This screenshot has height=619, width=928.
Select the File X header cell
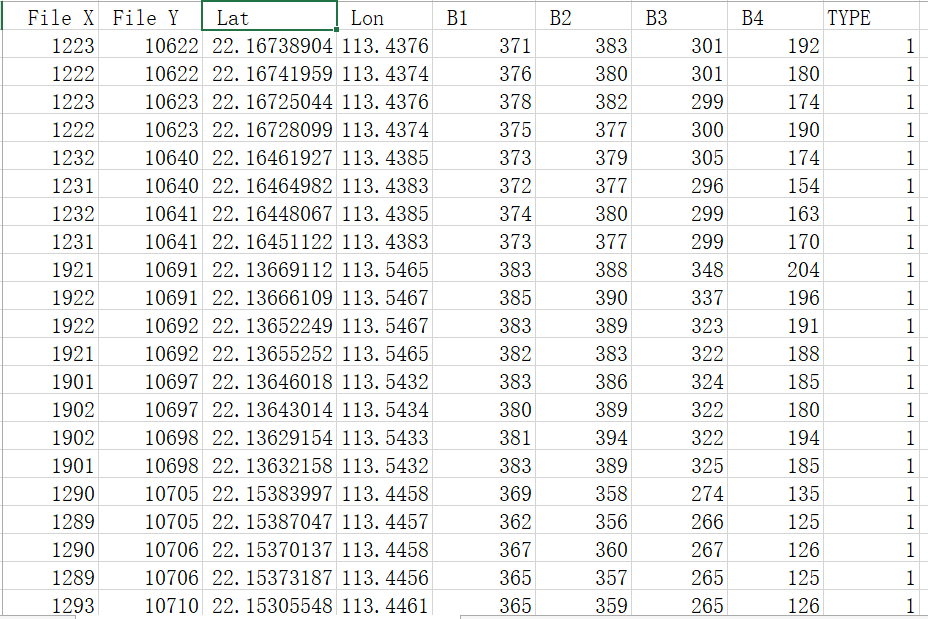coord(51,17)
